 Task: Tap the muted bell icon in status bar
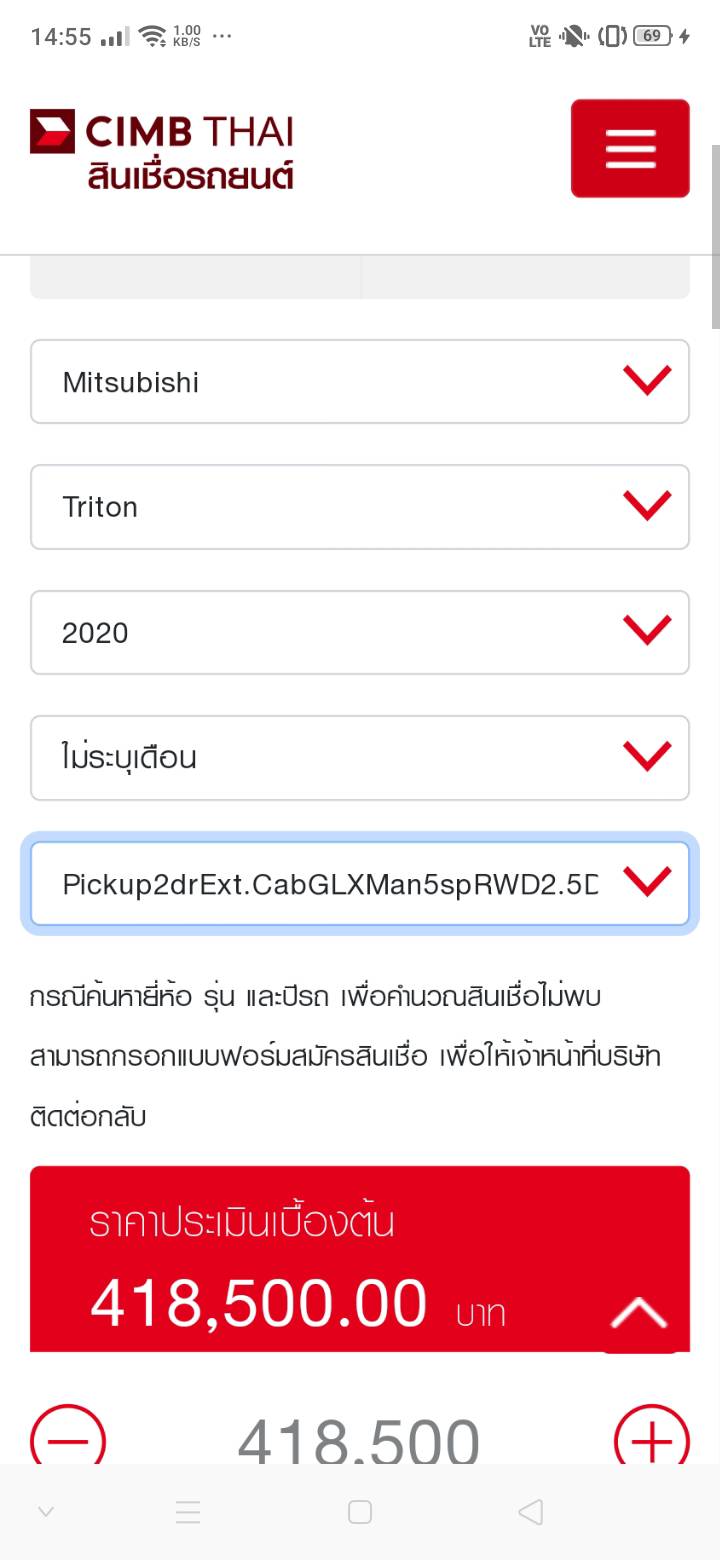[x=574, y=37]
